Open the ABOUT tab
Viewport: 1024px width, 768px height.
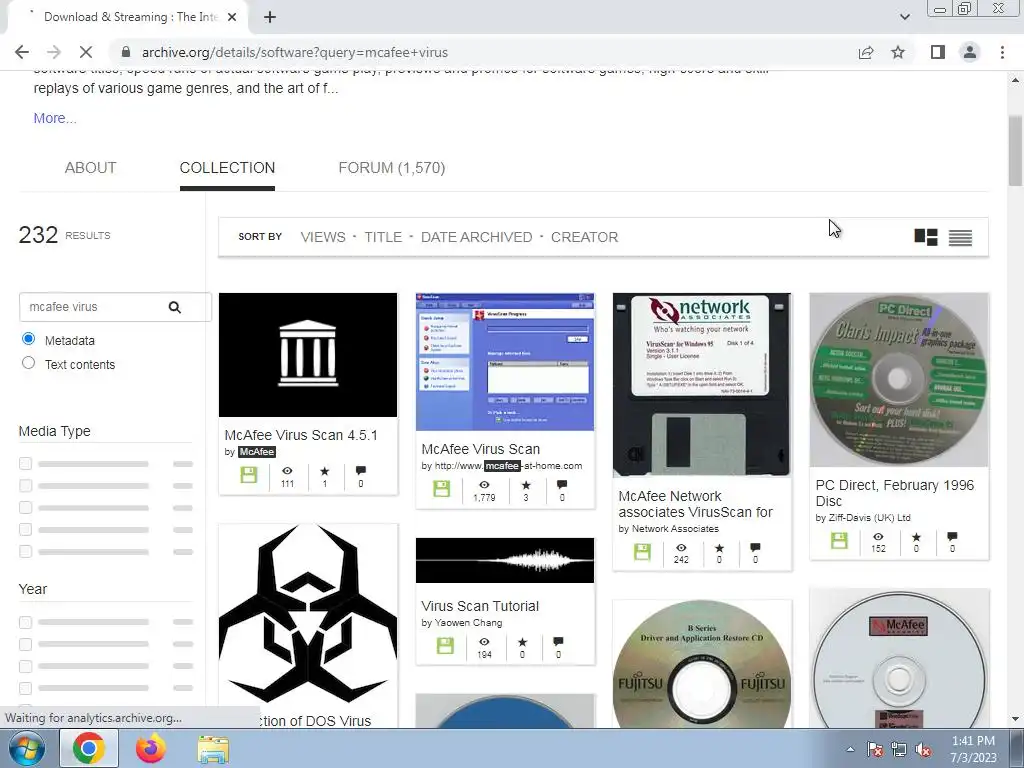(x=90, y=168)
